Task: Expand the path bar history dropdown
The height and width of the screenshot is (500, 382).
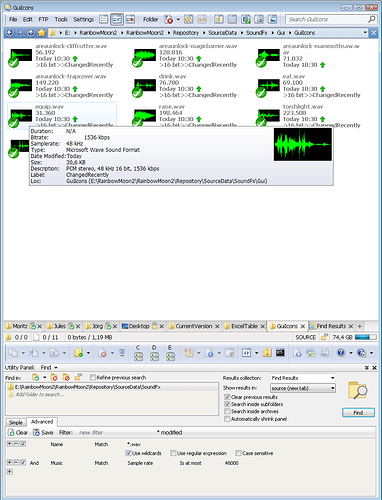Action: tap(365, 32)
